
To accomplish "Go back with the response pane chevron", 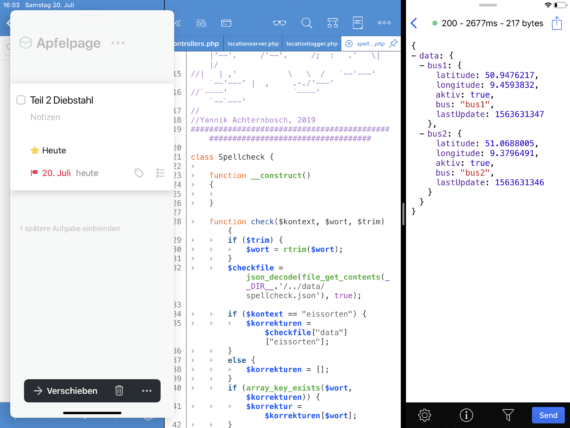I will (x=414, y=23).
